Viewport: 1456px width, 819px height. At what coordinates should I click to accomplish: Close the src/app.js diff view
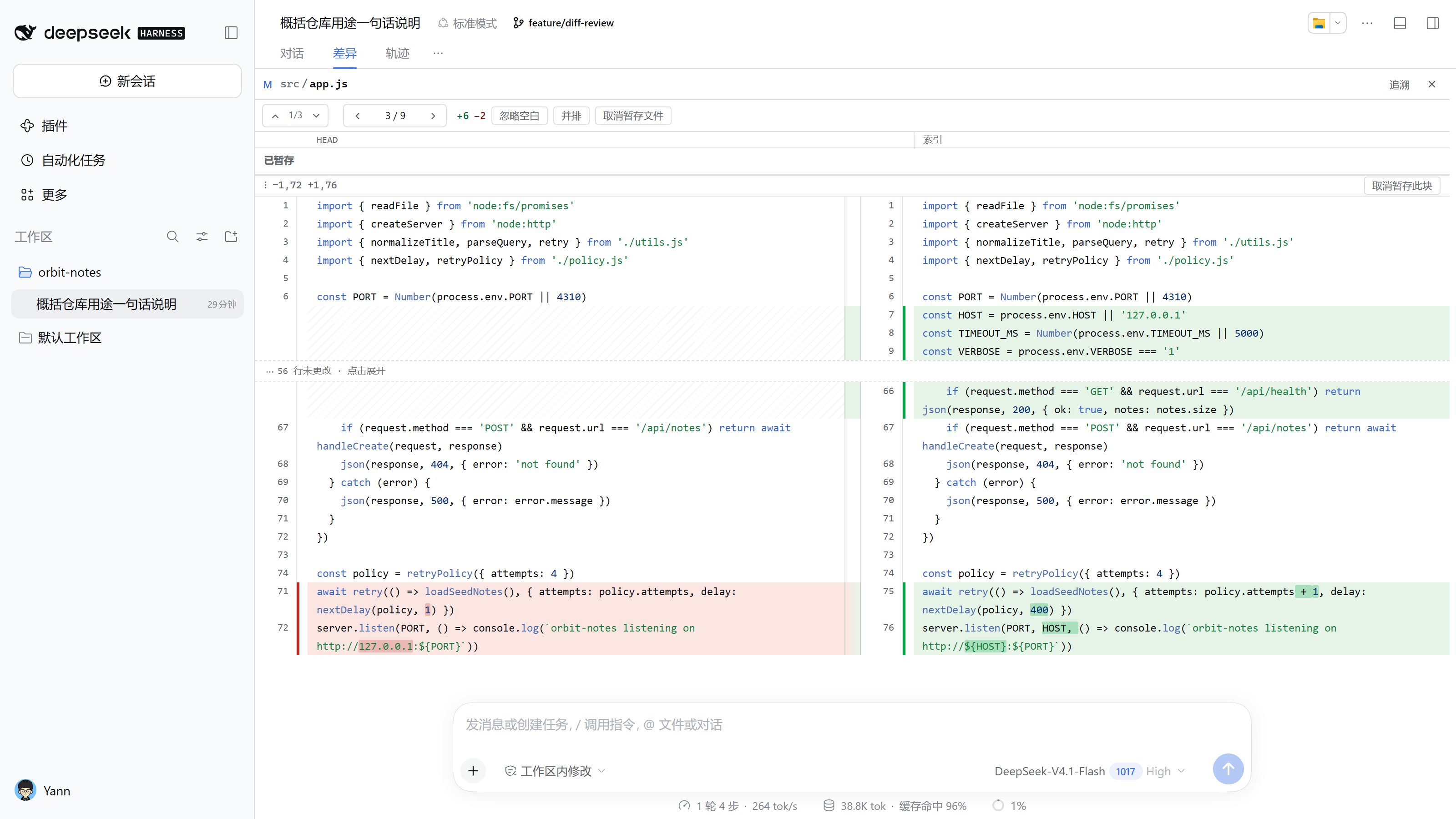click(1432, 84)
